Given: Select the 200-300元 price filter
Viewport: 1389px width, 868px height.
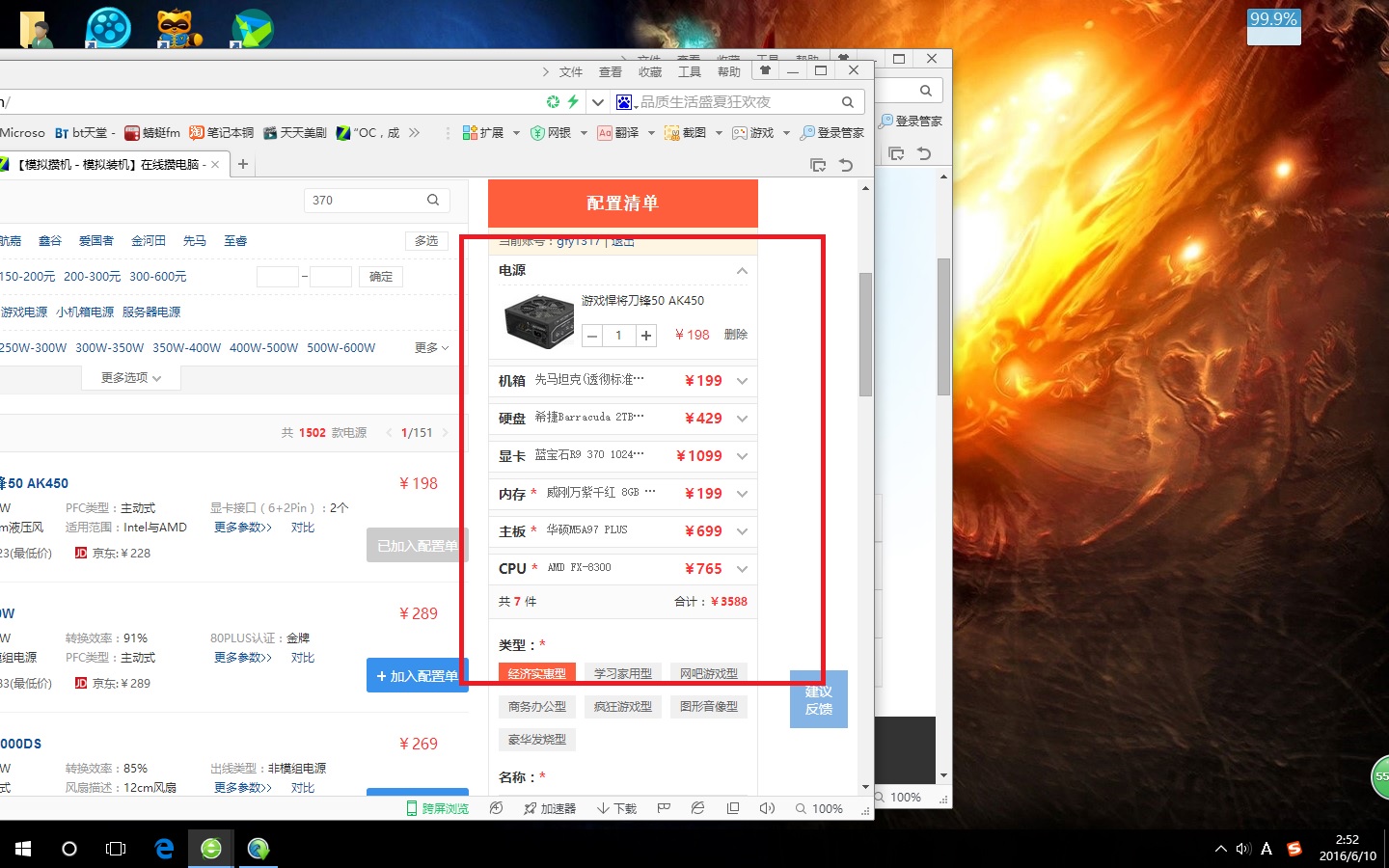Looking at the screenshot, I should 93,277.
